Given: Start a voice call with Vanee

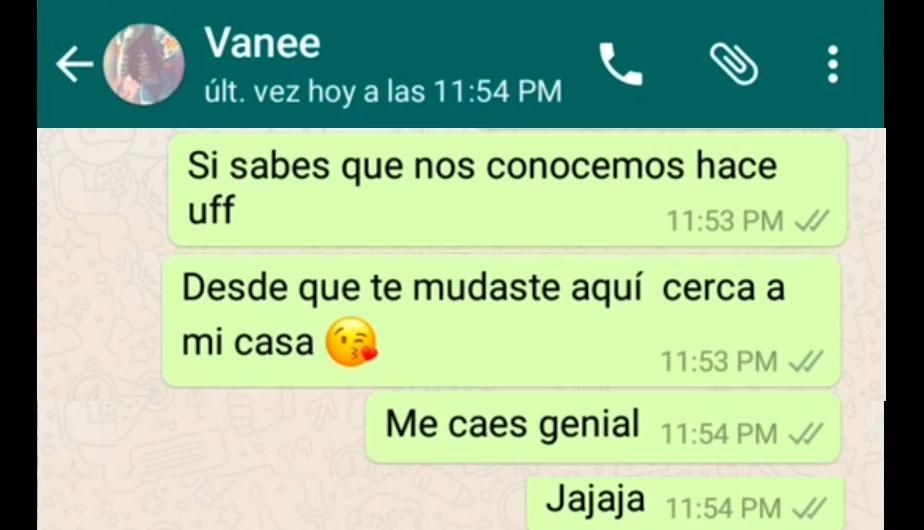Looking at the screenshot, I should point(621,64).
